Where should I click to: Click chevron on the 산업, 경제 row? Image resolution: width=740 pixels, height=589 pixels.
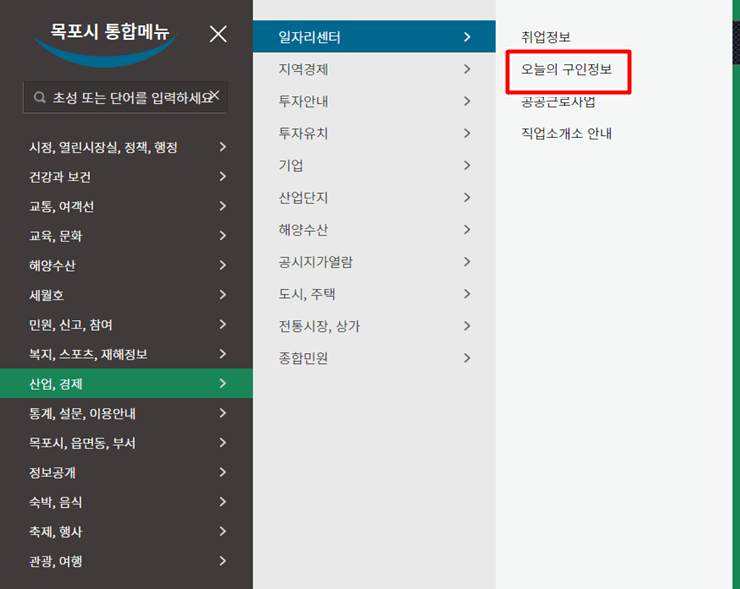[223, 383]
